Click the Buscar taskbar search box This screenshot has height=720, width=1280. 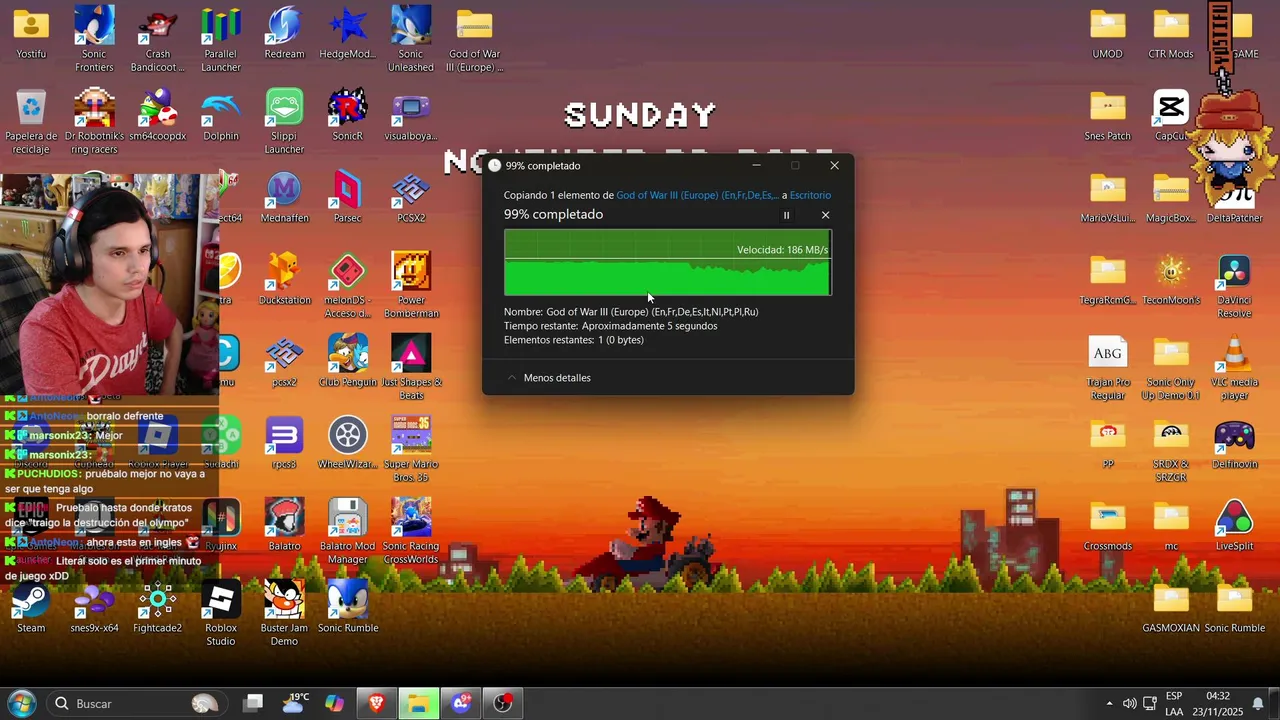point(136,703)
